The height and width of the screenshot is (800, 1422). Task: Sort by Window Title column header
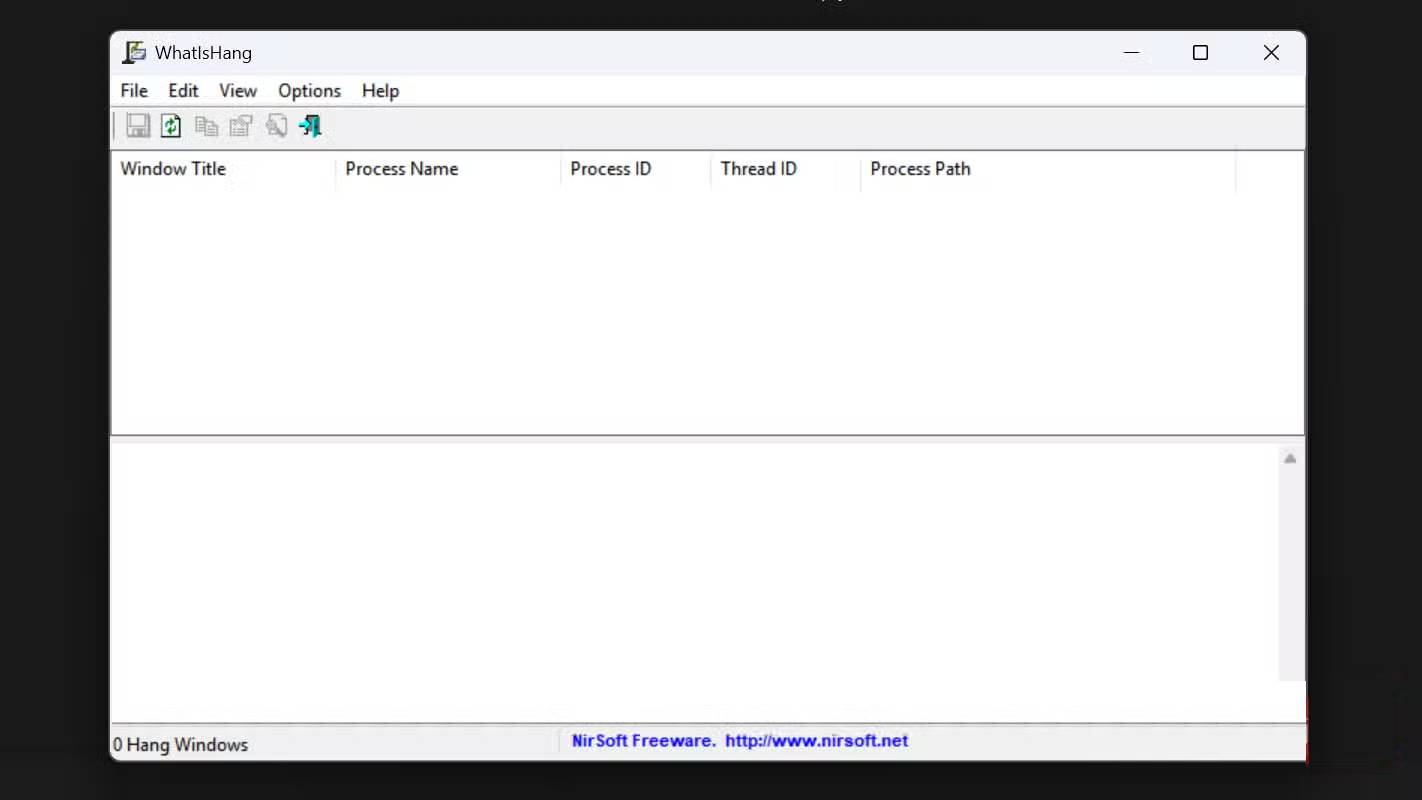tap(223, 169)
